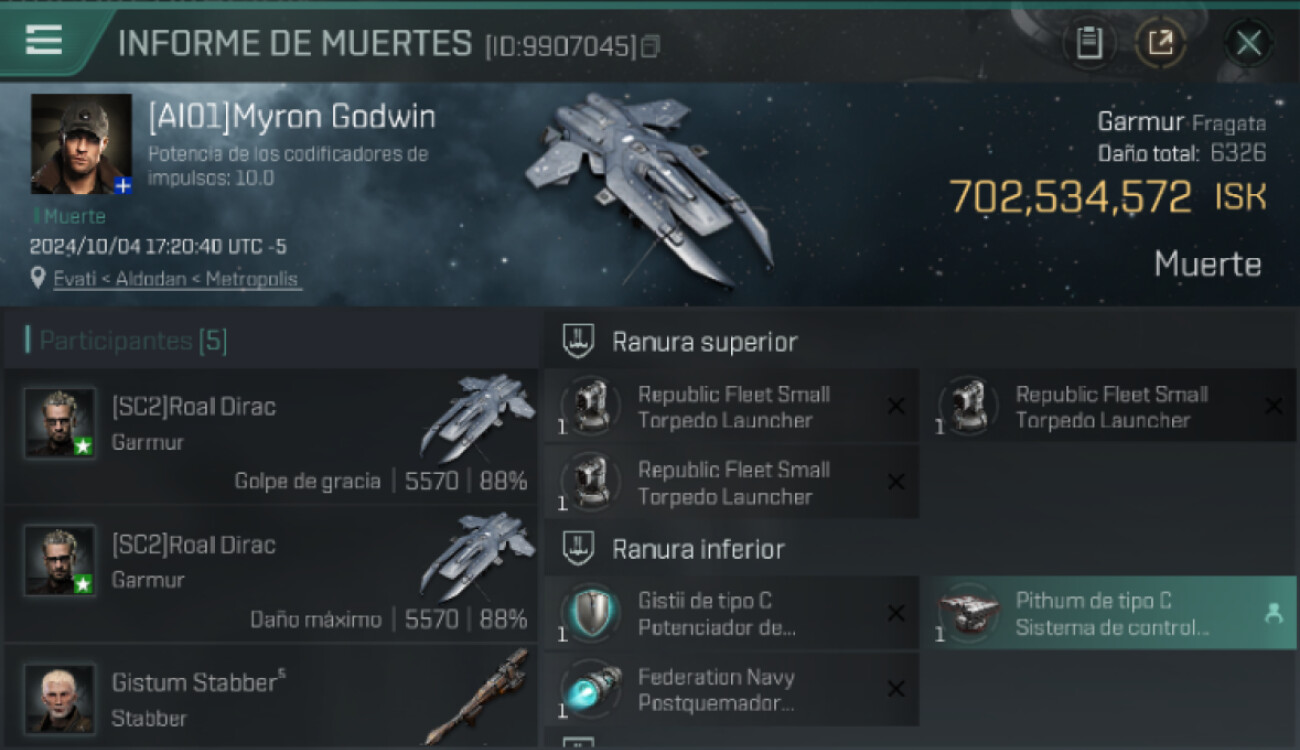Copy the kill report ID icon
1300x750 pixels.
650,46
